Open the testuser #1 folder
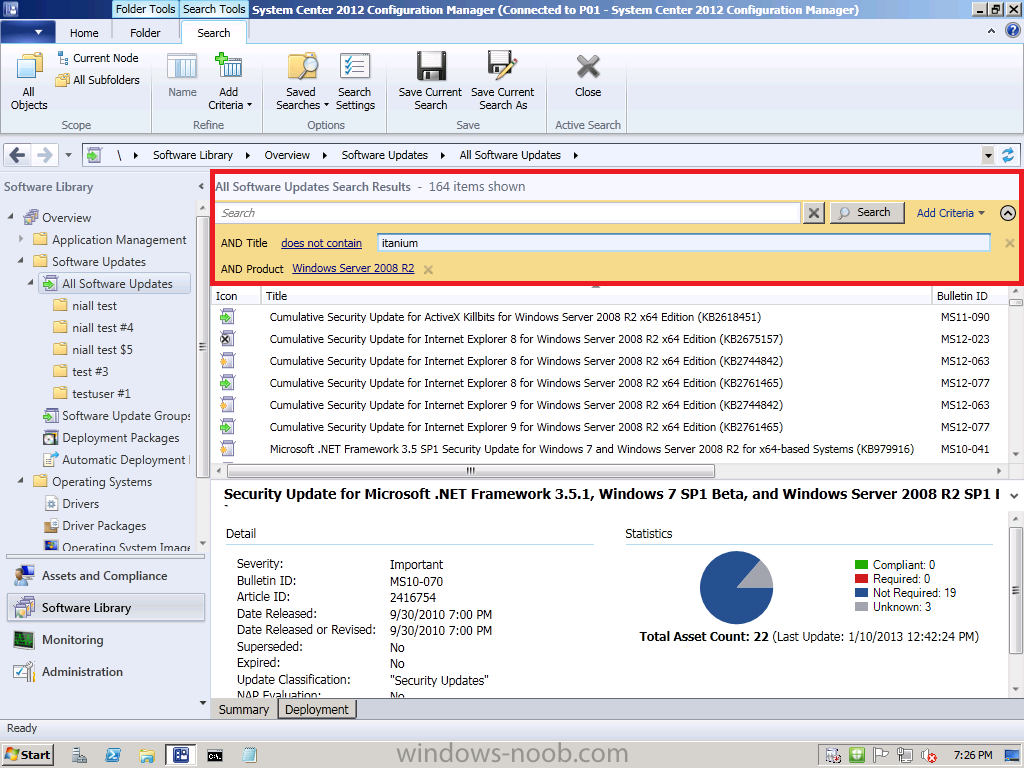The height and width of the screenshot is (768, 1024). (92, 394)
